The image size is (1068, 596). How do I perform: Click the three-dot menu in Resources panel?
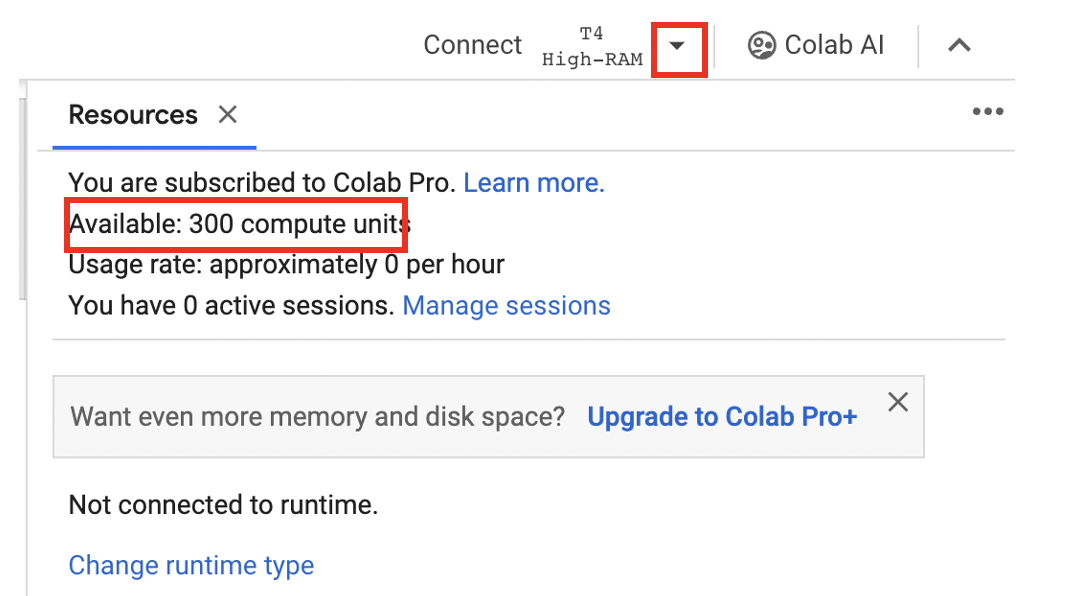pyautogui.click(x=988, y=112)
